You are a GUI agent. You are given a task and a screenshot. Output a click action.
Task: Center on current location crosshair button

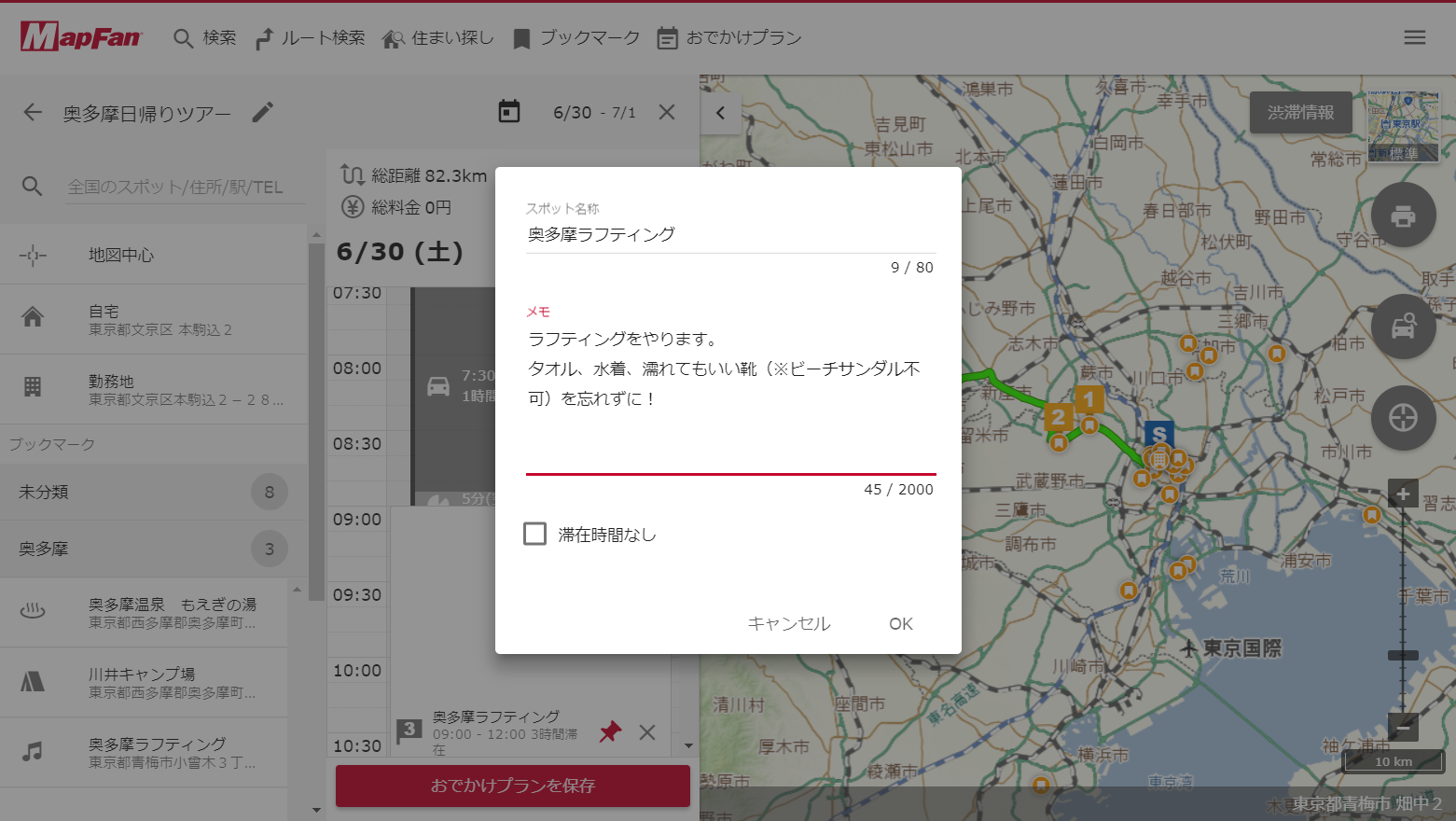click(1403, 418)
